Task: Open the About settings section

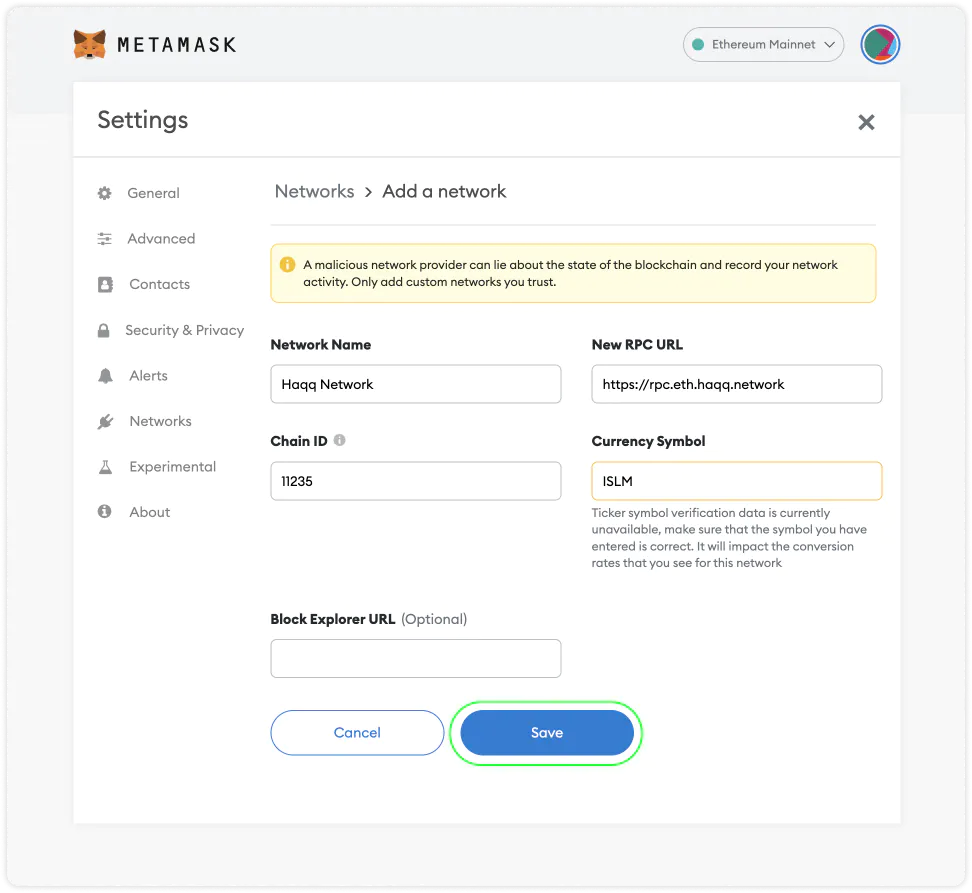Action: click(149, 512)
